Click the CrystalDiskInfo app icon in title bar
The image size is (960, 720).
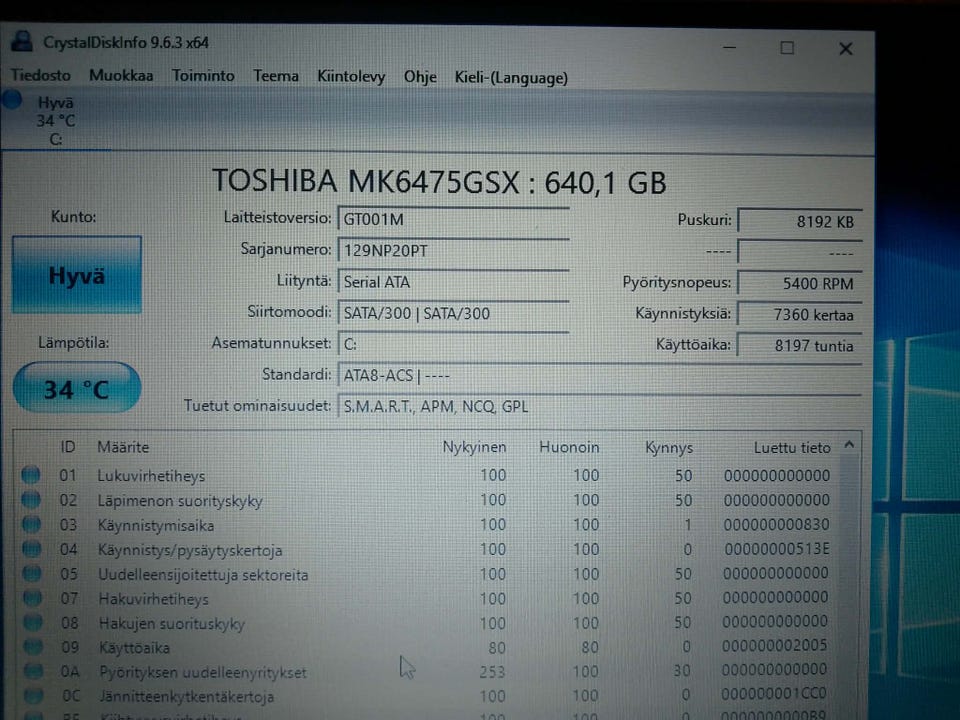tap(22, 42)
